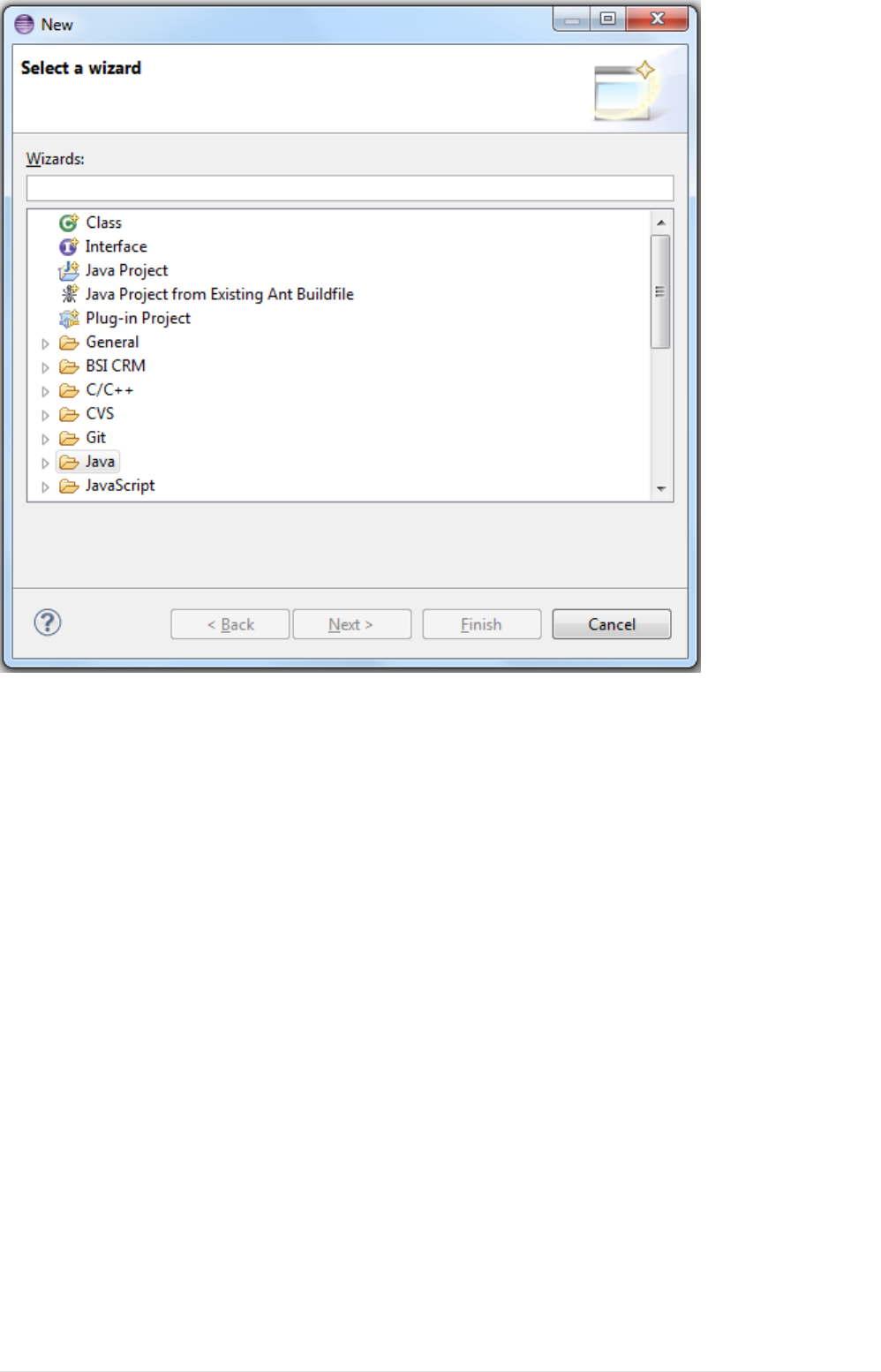This screenshot has height=1372, width=881.
Task: Expand the General category
Action: point(45,343)
